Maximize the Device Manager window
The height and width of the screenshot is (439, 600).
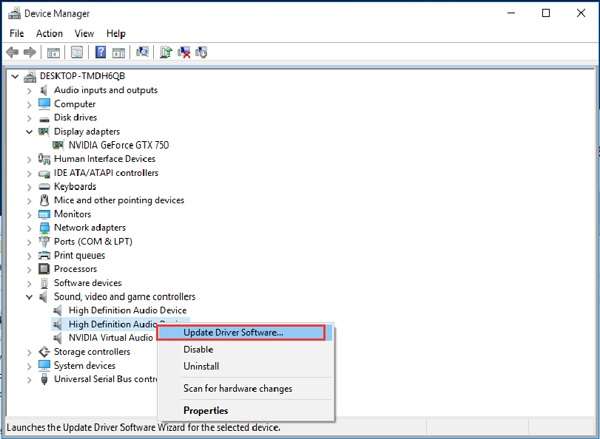[546, 13]
